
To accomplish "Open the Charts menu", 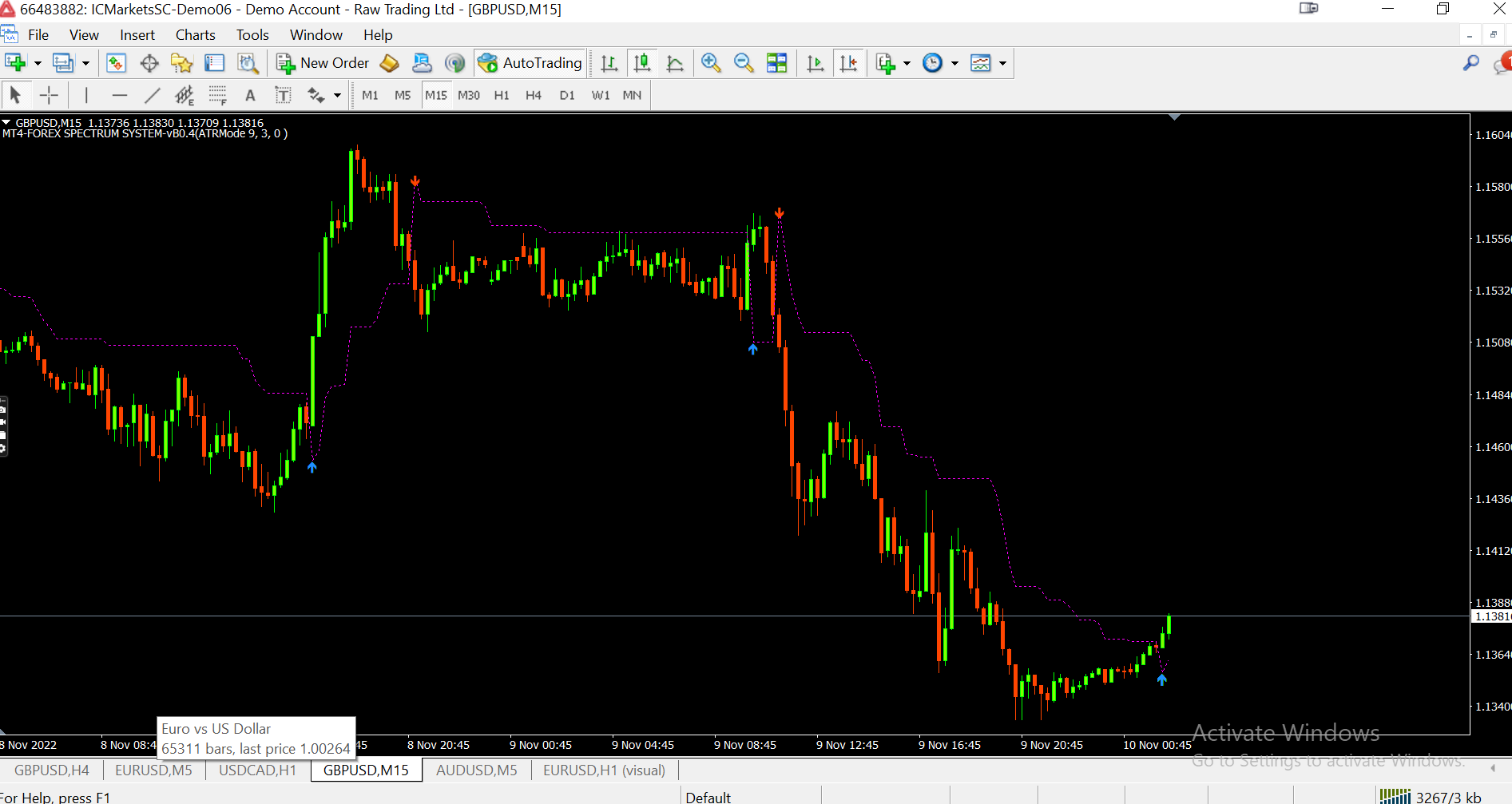I will (x=196, y=35).
